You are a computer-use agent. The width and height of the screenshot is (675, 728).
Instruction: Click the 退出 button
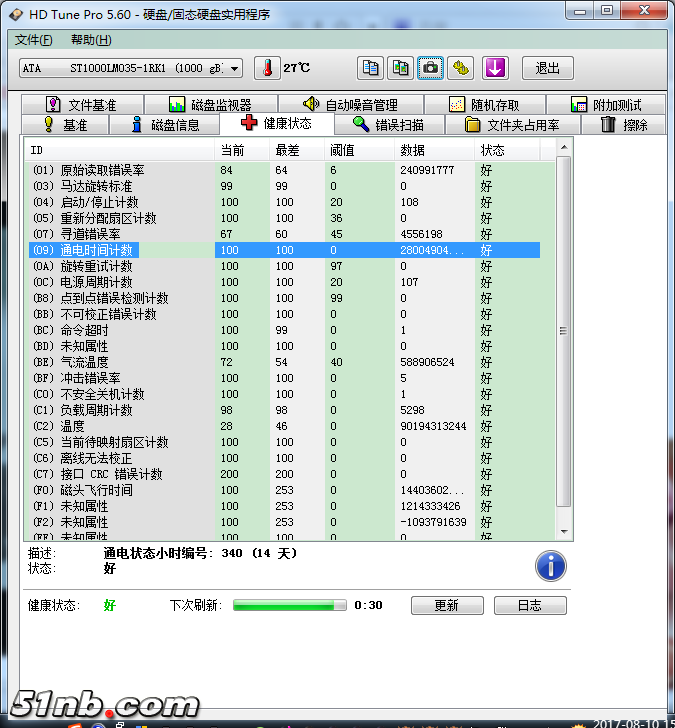[x=548, y=68]
